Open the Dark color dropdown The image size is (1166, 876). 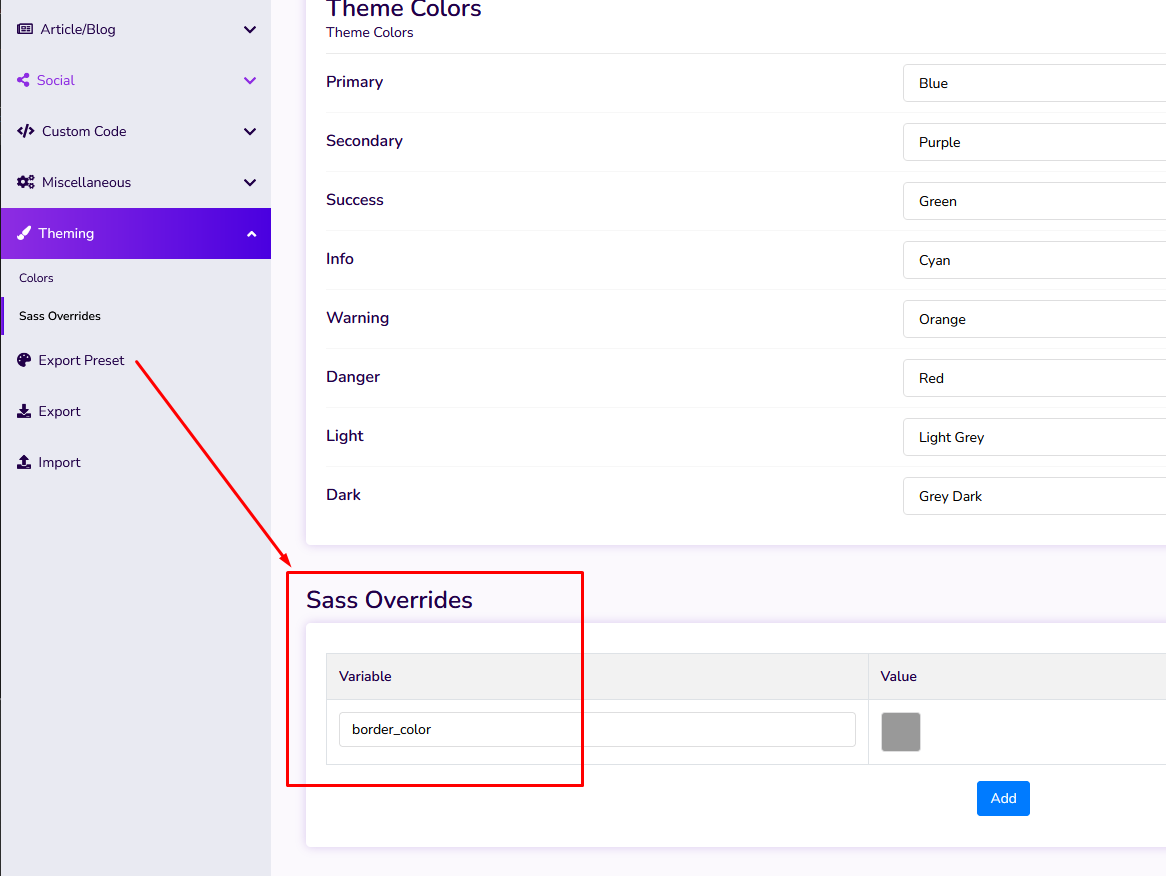point(1034,496)
